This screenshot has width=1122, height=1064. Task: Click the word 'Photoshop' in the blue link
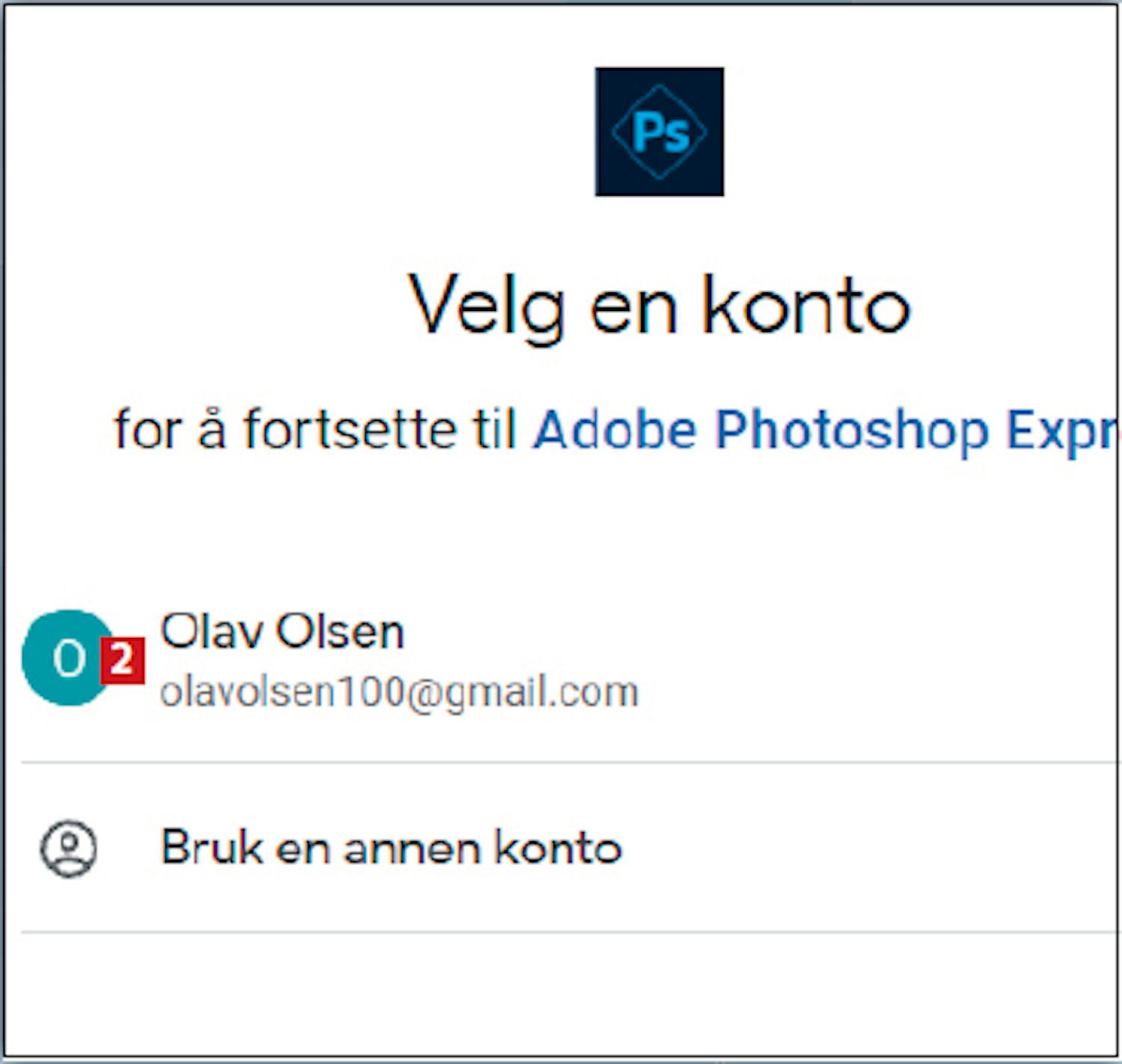pyautogui.click(x=851, y=430)
